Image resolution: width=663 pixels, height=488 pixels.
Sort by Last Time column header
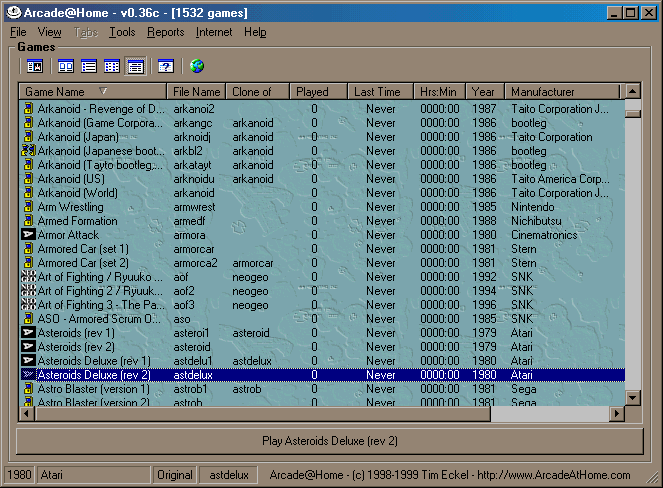(380, 91)
